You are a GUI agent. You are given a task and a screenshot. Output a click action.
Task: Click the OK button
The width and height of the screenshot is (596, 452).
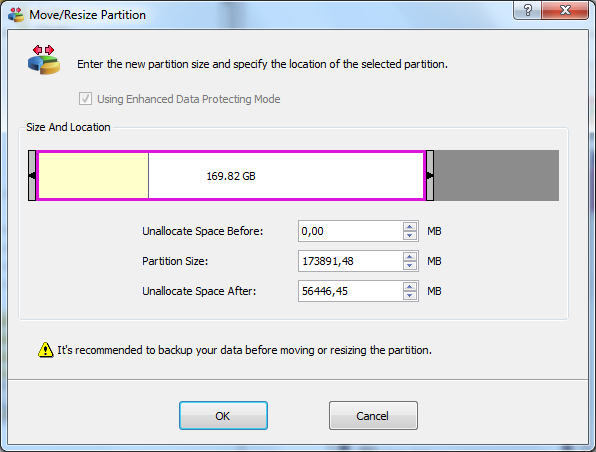(x=223, y=416)
